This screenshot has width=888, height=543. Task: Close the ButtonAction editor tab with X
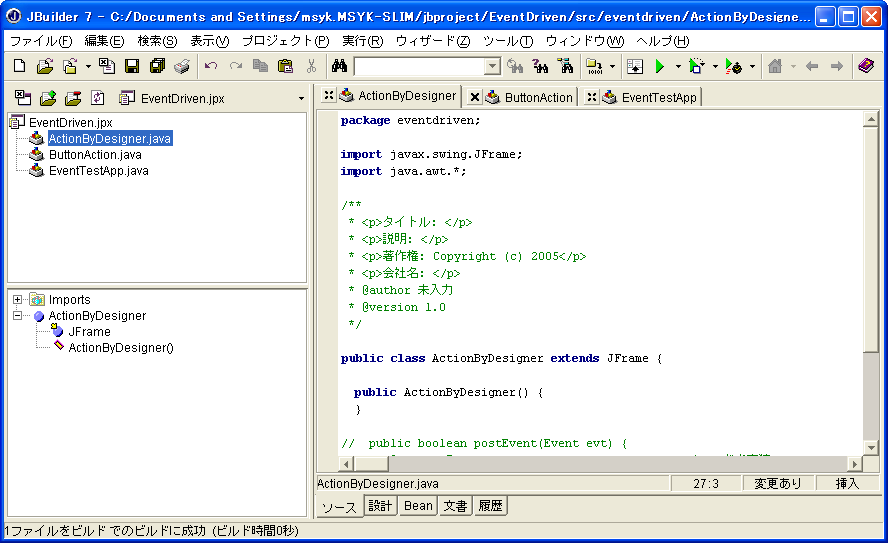click(x=475, y=97)
